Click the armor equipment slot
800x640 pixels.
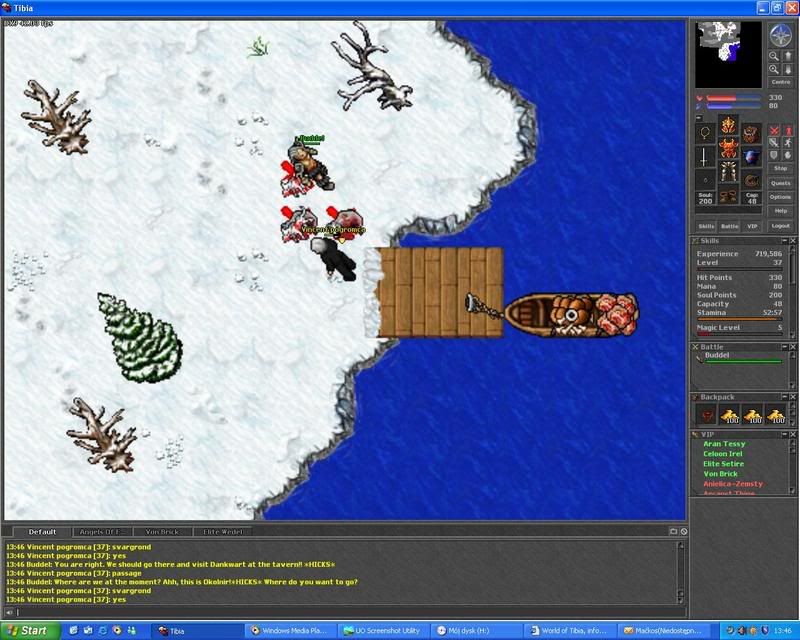point(728,147)
